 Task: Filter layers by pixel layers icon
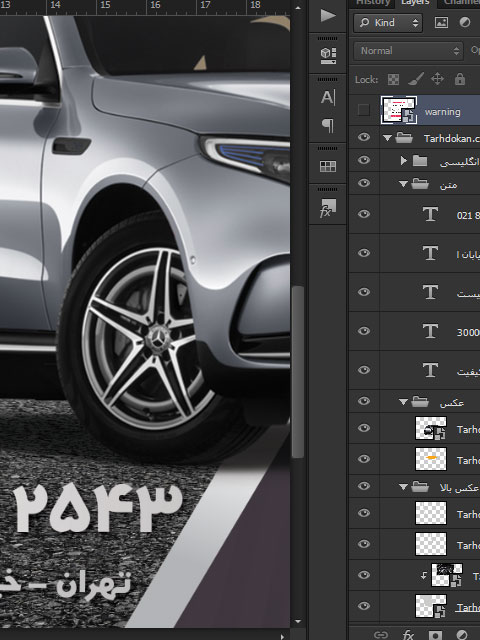441,23
